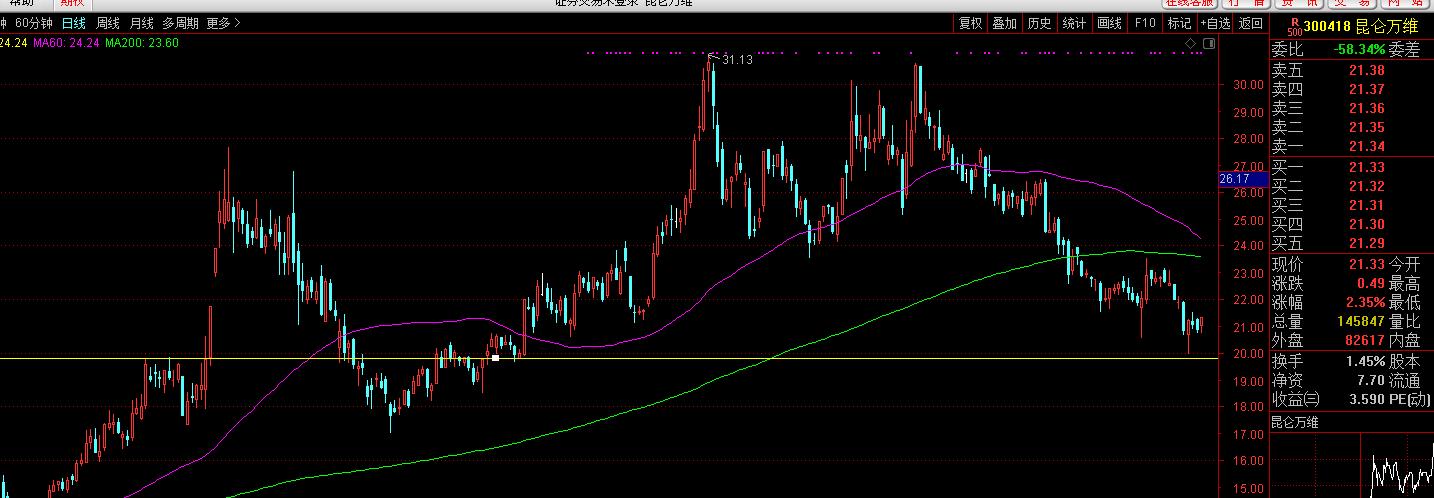This screenshot has height=498, width=1434.
Task: Click 买四 price 21.30
Action: 1366,225
